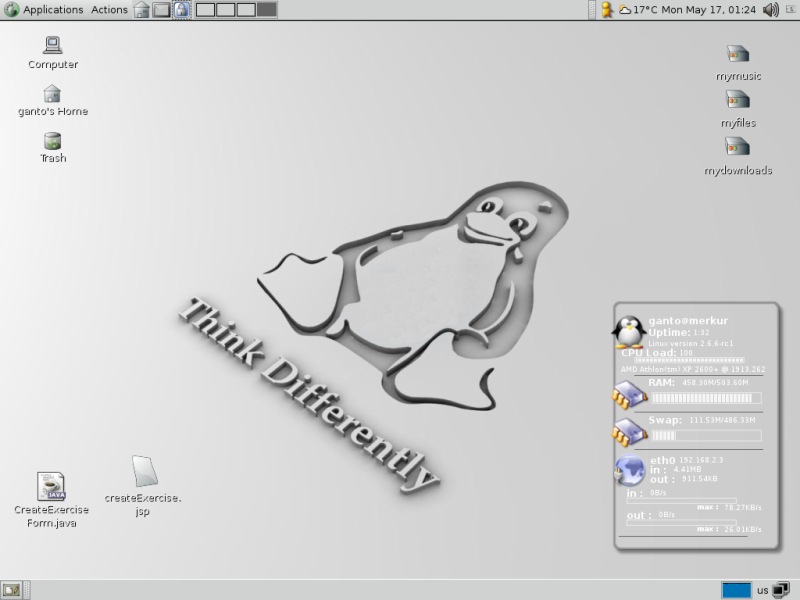The image size is (800, 600).
Task: Click the yellow messenger buddy icon
Action: pos(606,10)
